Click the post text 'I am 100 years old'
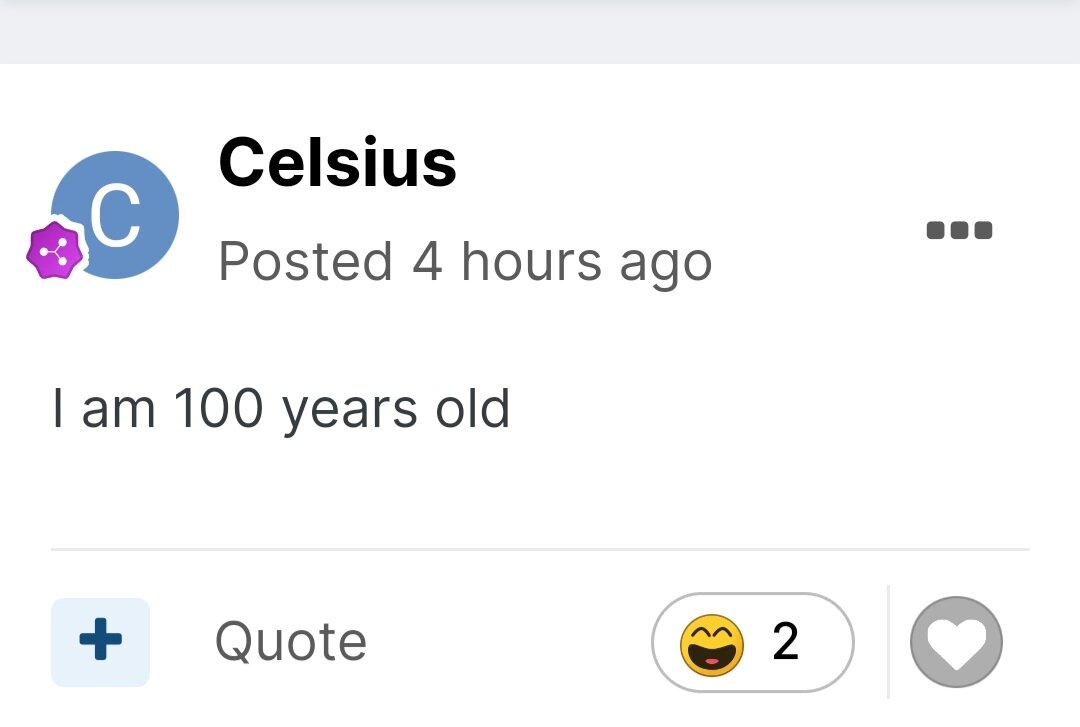Image resolution: width=1080 pixels, height=727 pixels. [281, 409]
